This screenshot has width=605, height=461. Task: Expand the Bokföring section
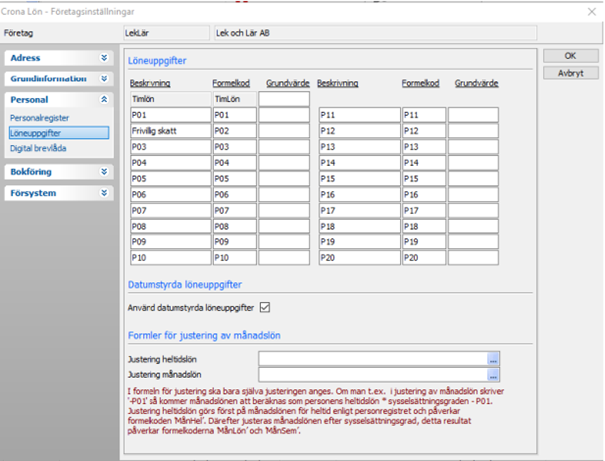104,172
